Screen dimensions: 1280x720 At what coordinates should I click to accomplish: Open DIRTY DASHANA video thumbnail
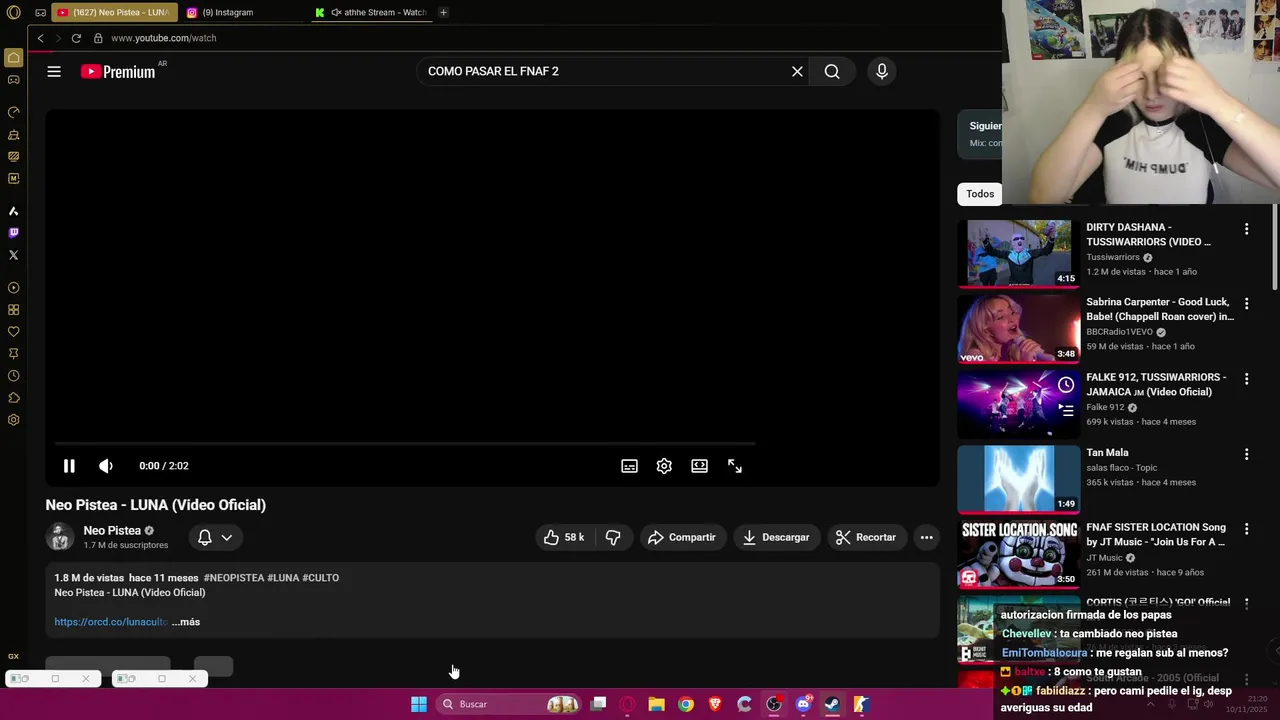1018,253
